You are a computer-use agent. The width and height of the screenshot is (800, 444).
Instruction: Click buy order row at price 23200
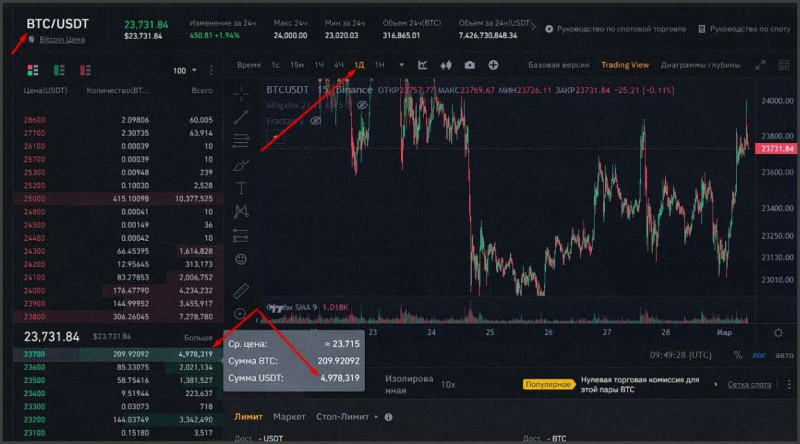(x=118, y=420)
